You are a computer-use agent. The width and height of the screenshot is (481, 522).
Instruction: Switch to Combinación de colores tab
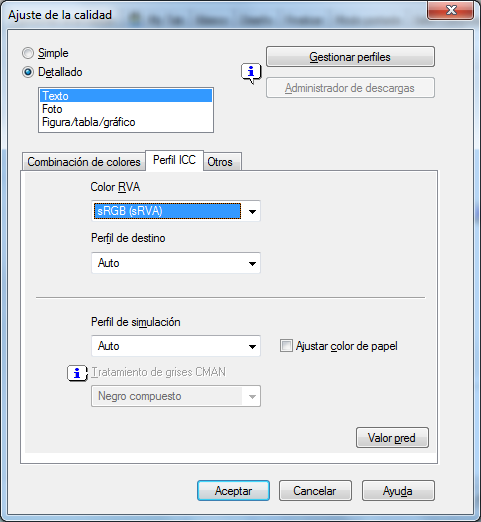point(84,162)
